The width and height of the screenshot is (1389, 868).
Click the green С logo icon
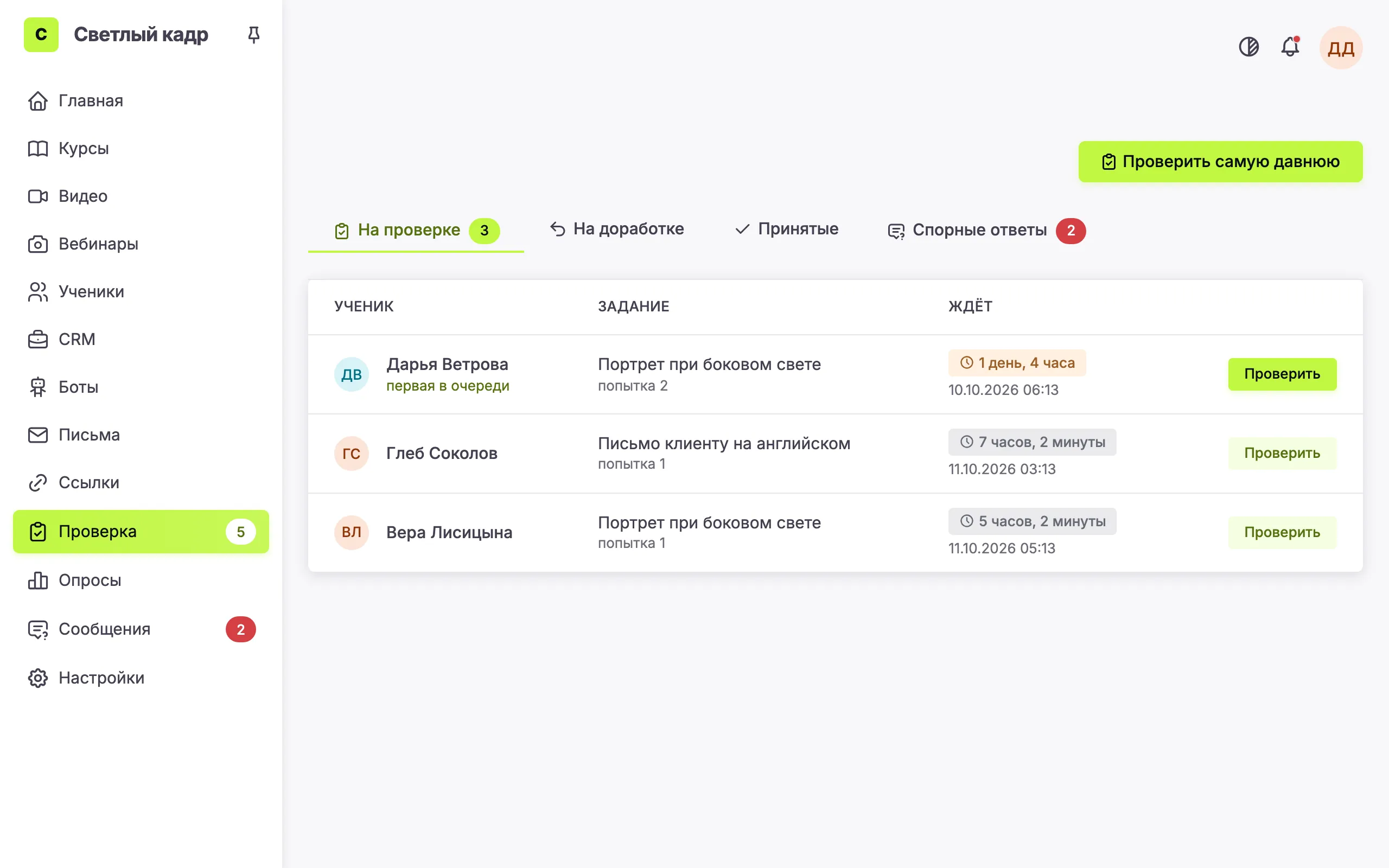tap(41, 34)
